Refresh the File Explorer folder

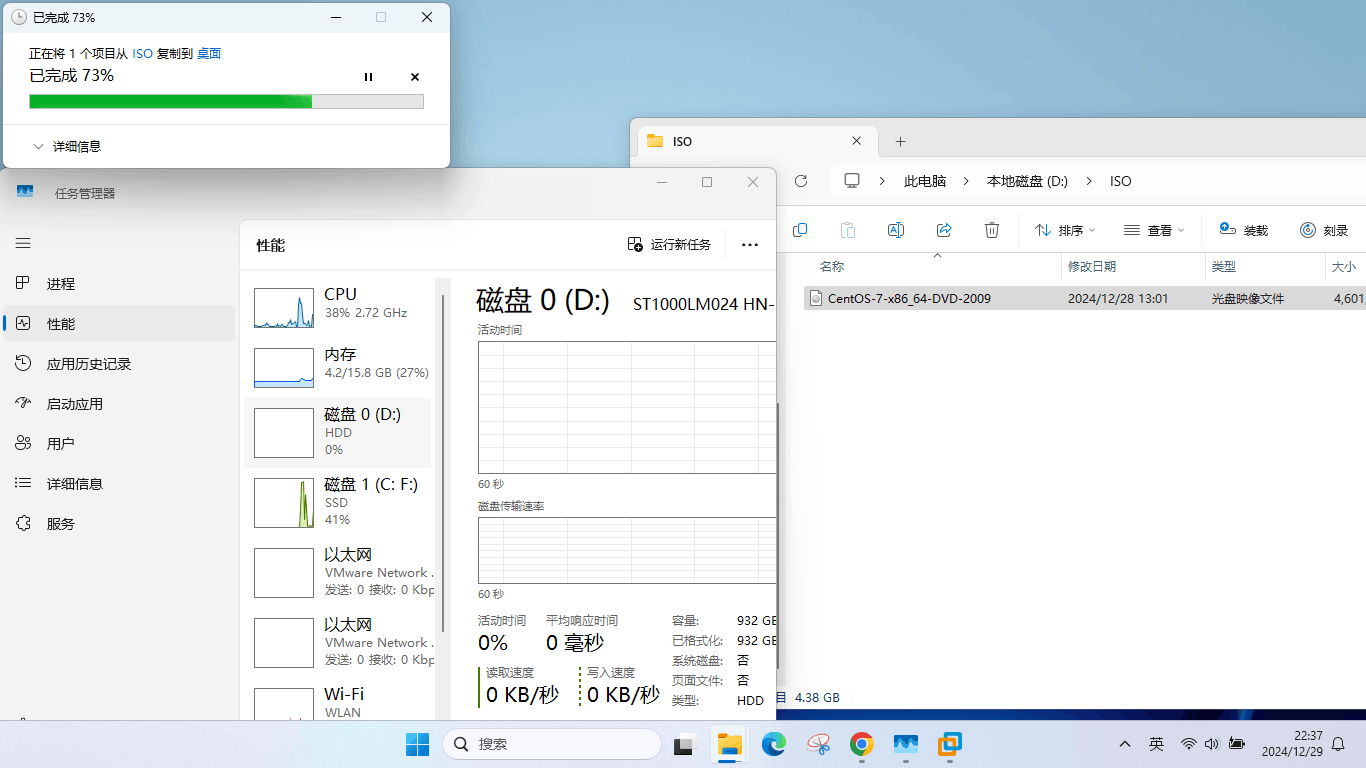801,181
